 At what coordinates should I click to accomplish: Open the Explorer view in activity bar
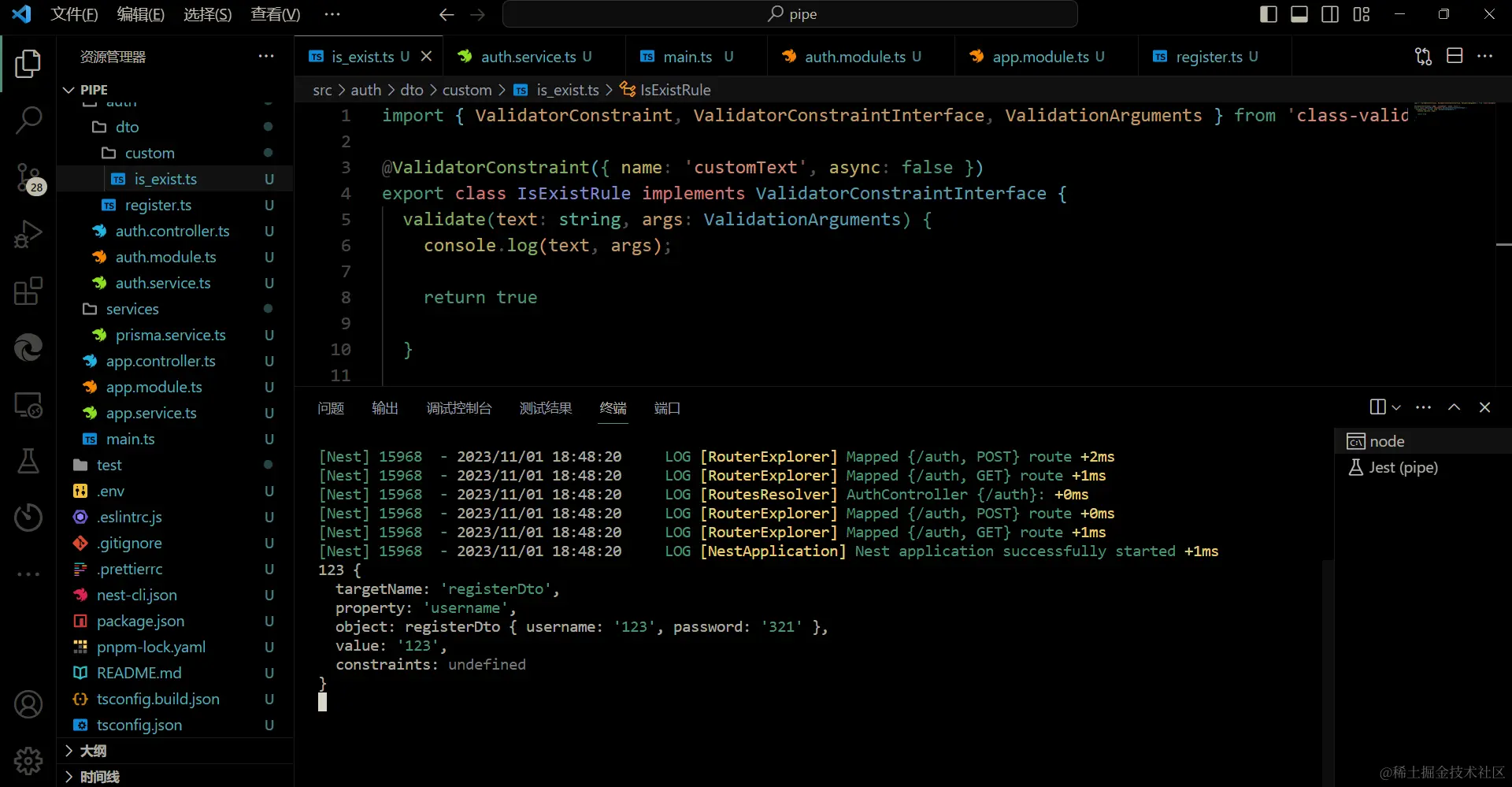click(x=28, y=64)
